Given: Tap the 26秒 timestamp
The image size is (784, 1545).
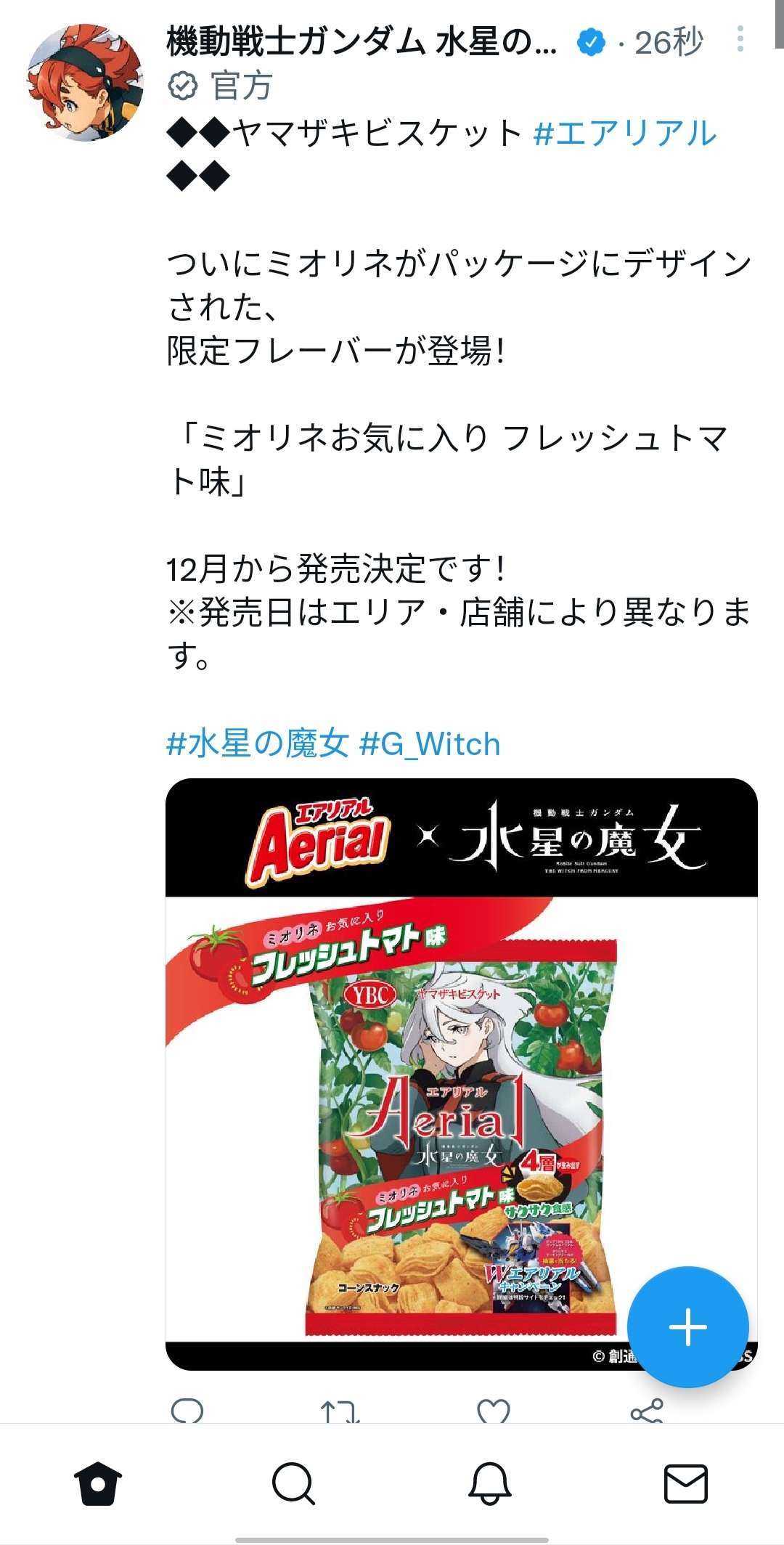Looking at the screenshot, I should 669,41.
